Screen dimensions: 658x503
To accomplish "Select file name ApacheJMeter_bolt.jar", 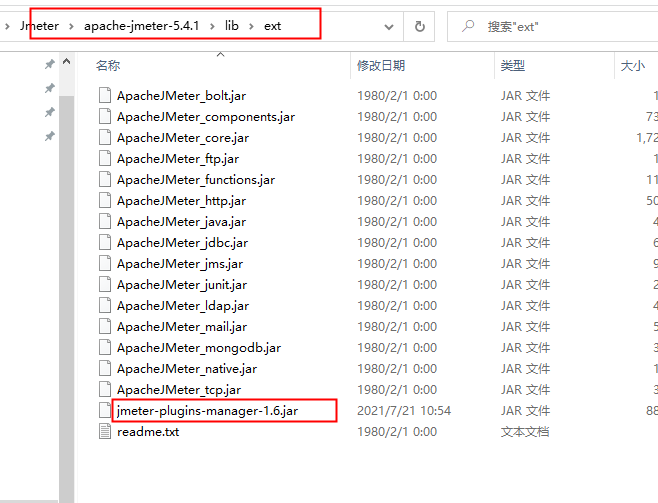I will [x=181, y=96].
